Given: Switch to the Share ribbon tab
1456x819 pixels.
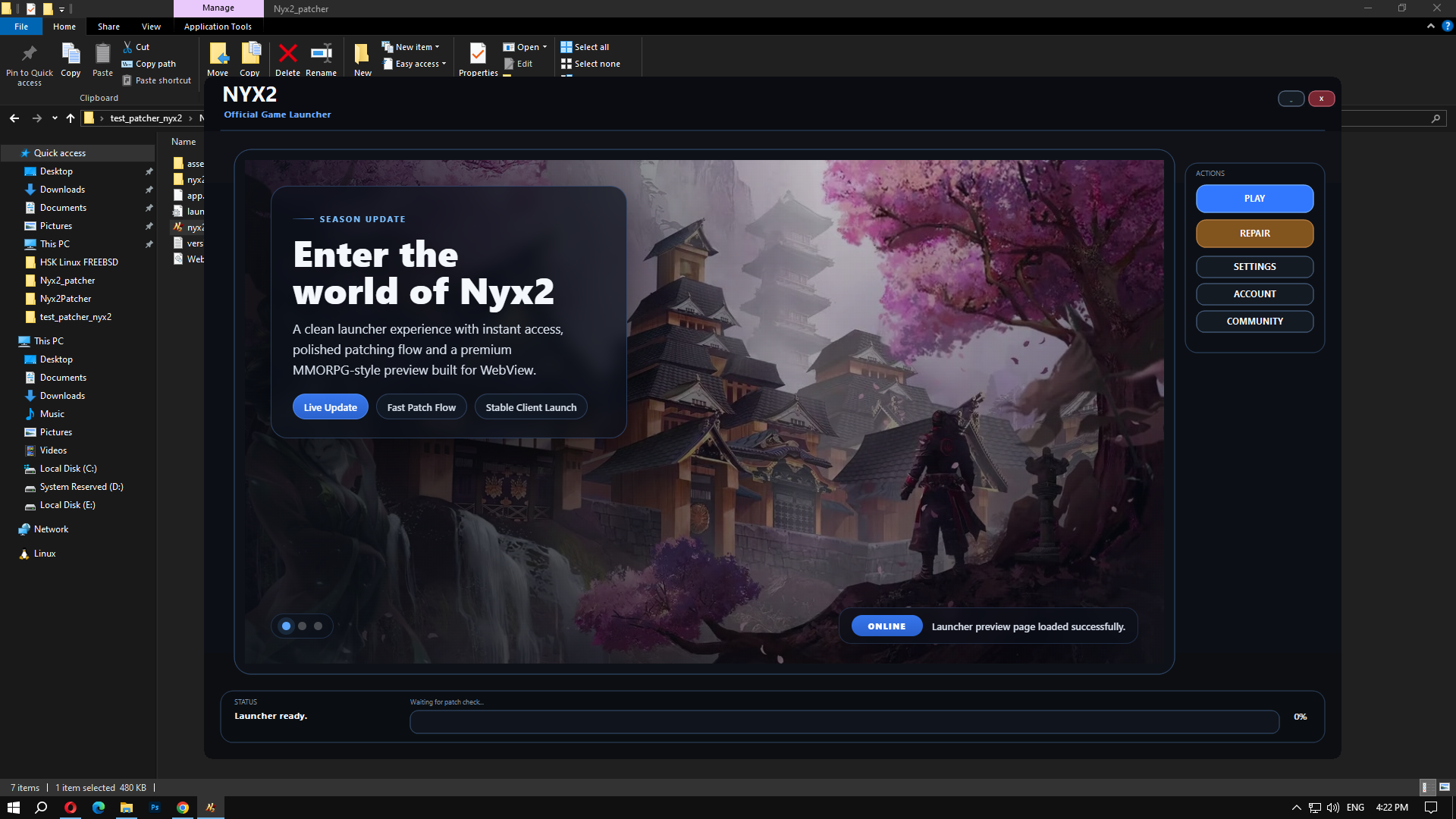Looking at the screenshot, I should 108,26.
